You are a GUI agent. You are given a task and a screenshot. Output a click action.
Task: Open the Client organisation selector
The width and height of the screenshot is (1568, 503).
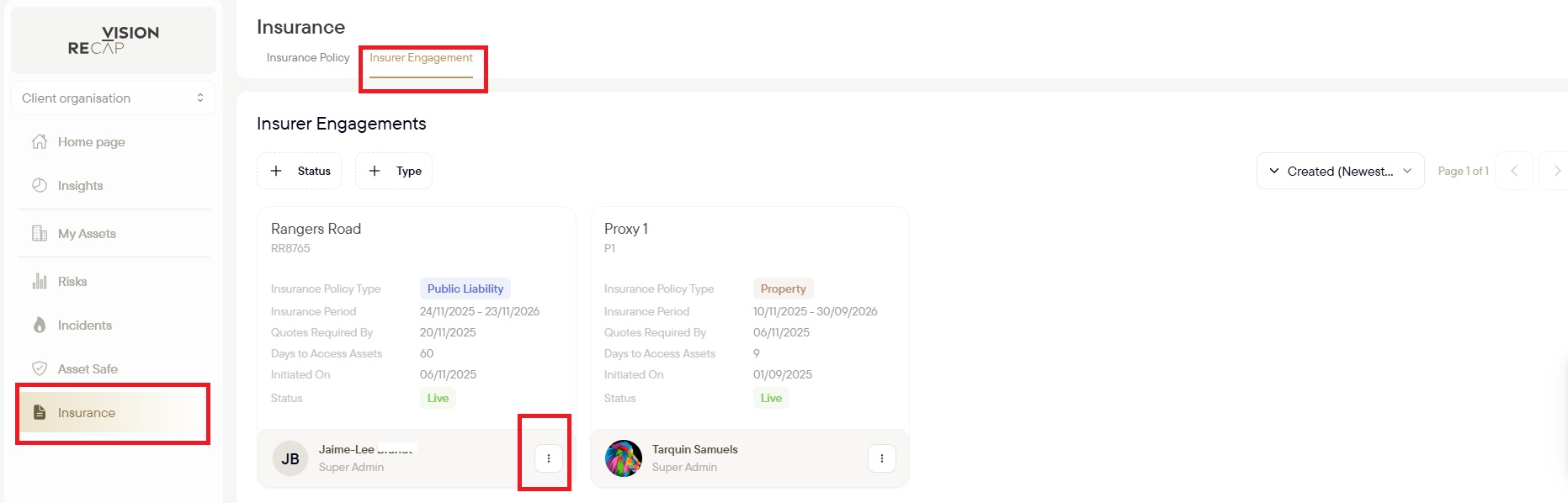[x=114, y=98]
